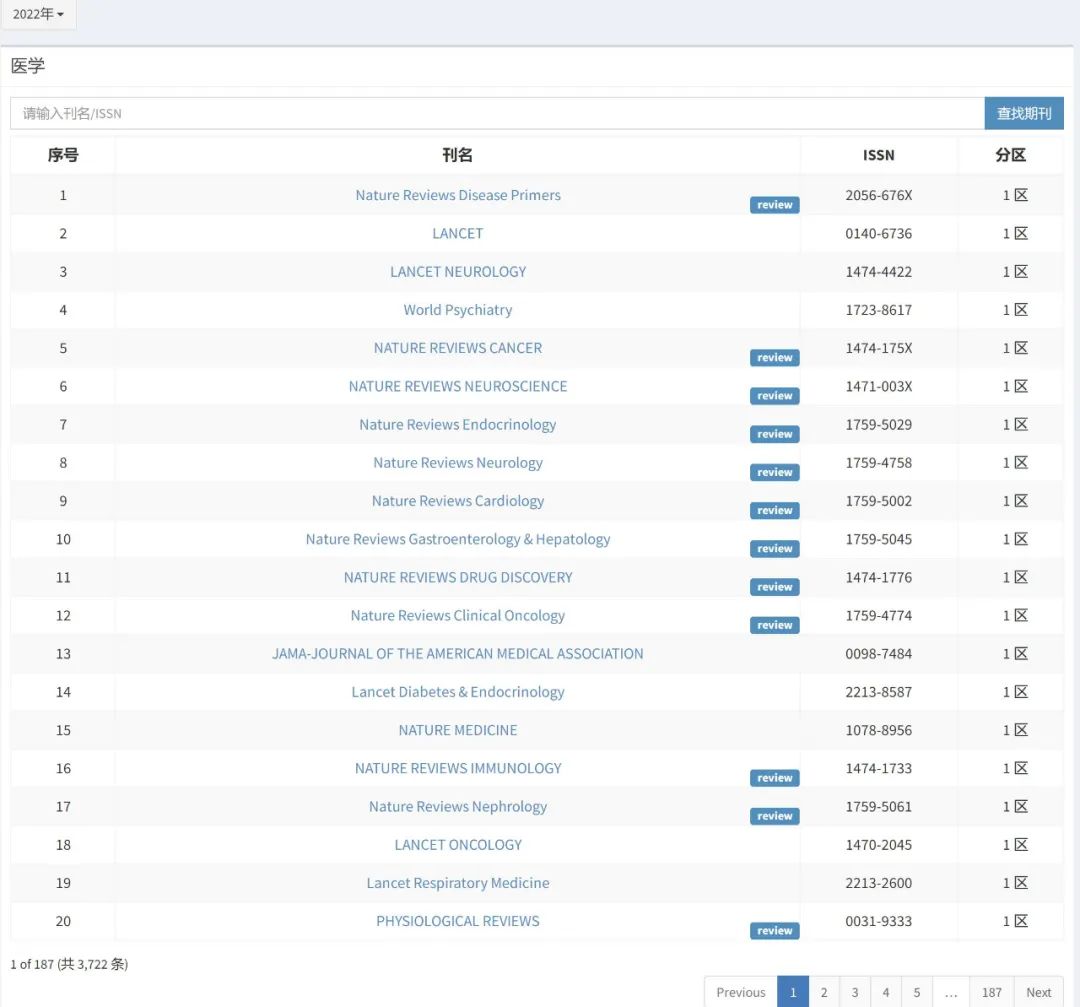The height and width of the screenshot is (1007, 1080).
Task: Open Nature Reviews Disease Primers link
Action: (457, 195)
